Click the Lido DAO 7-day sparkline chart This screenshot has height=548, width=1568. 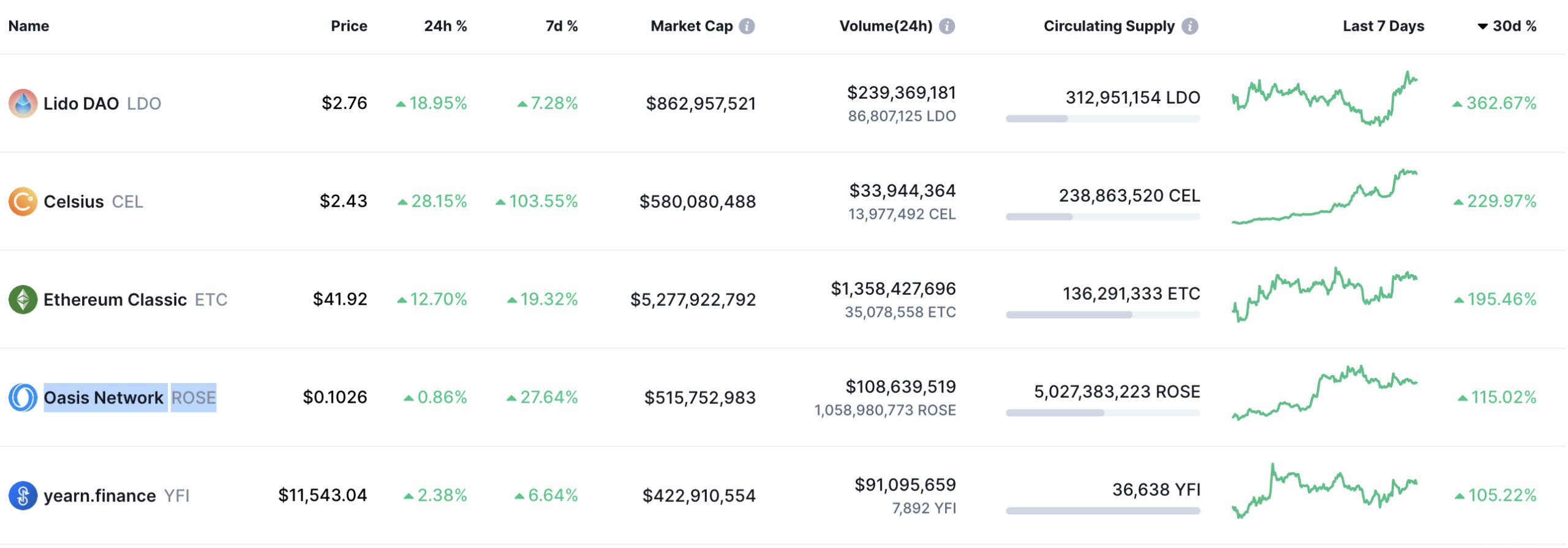[x=1324, y=98]
